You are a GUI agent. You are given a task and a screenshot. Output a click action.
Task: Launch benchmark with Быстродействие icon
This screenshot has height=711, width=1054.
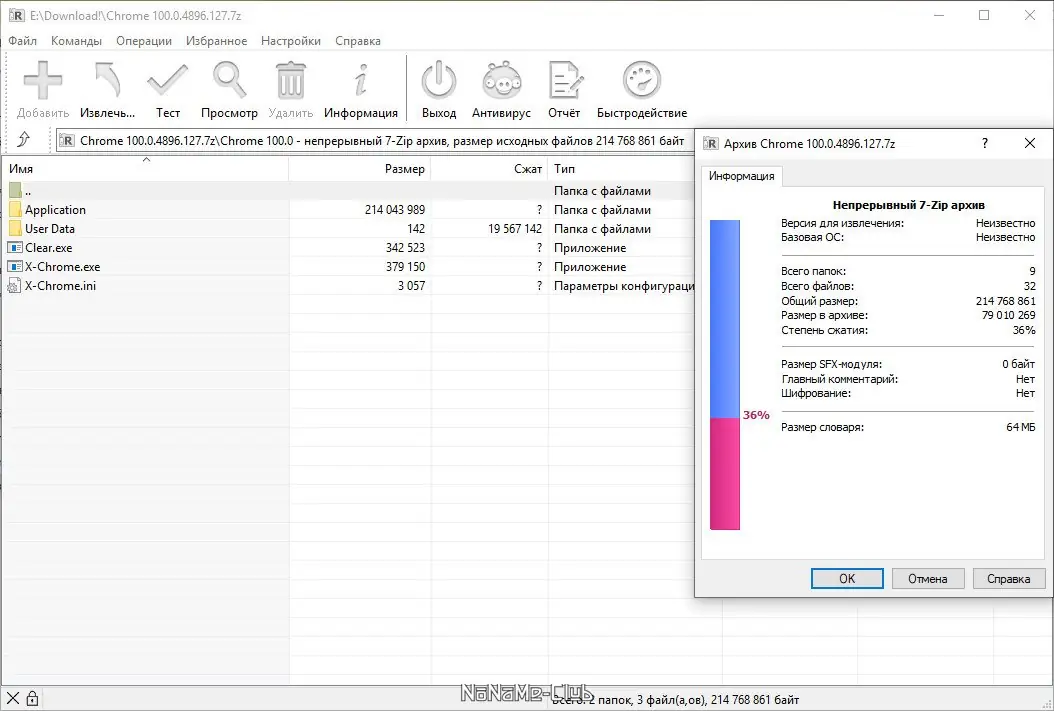(641, 80)
